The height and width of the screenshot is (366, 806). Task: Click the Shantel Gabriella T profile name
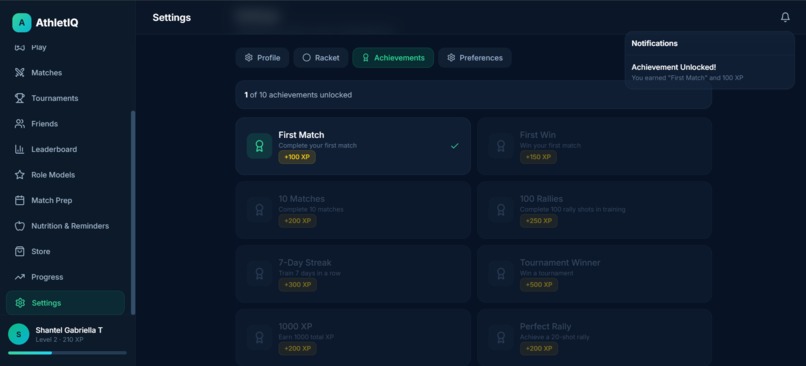(69, 330)
